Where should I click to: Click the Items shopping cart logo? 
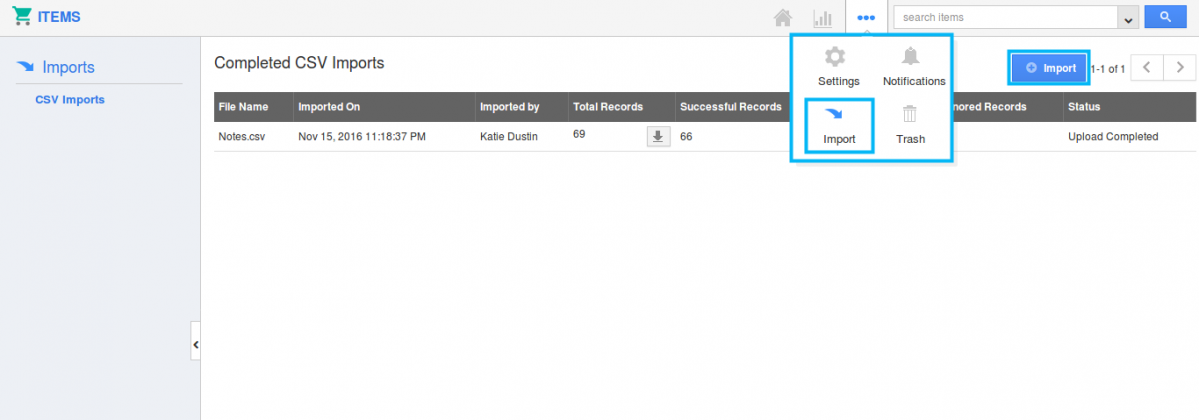pos(21,17)
